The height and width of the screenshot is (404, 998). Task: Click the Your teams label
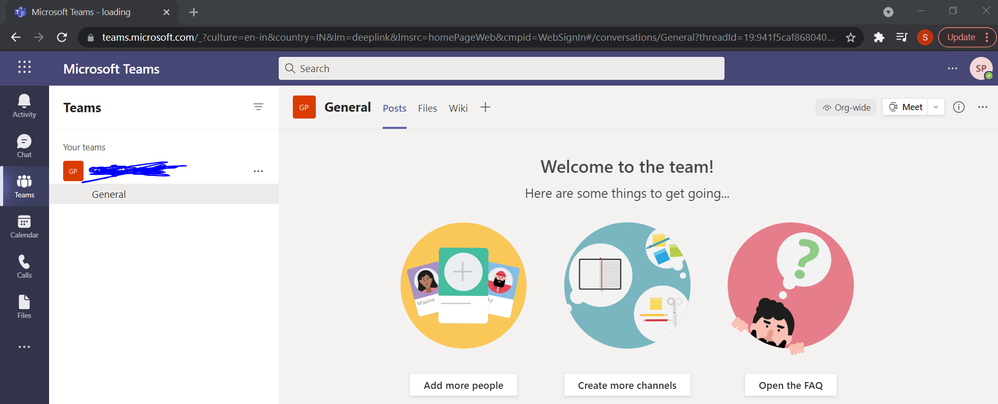84,147
